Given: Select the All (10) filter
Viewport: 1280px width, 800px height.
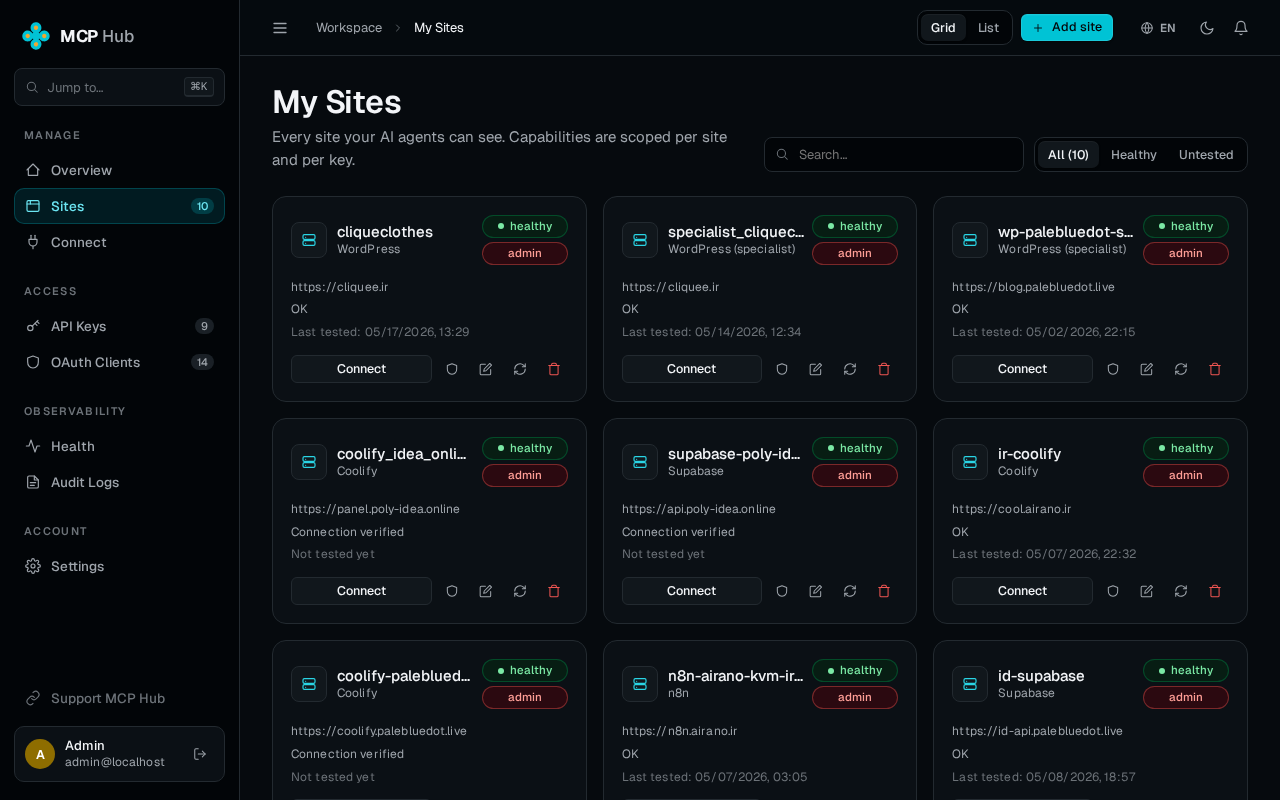Looking at the screenshot, I should click(1068, 155).
